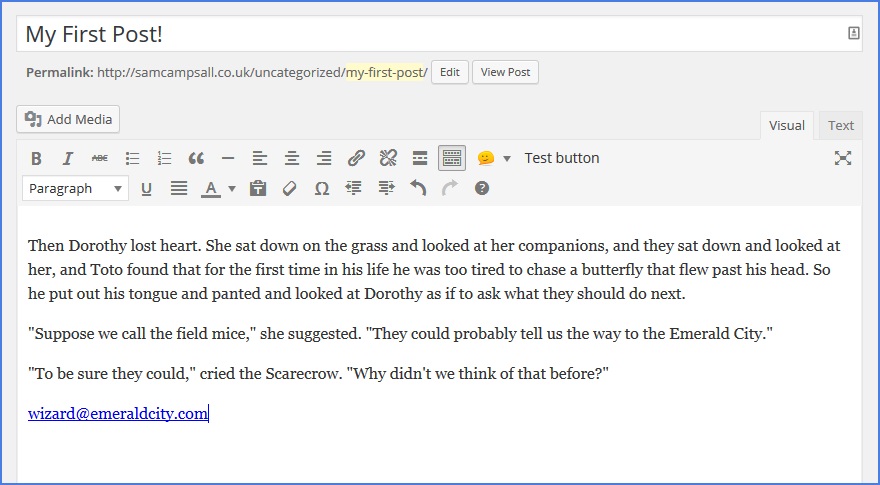The image size is (880, 485).
Task: Open the special character Omega tool
Action: [x=322, y=188]
